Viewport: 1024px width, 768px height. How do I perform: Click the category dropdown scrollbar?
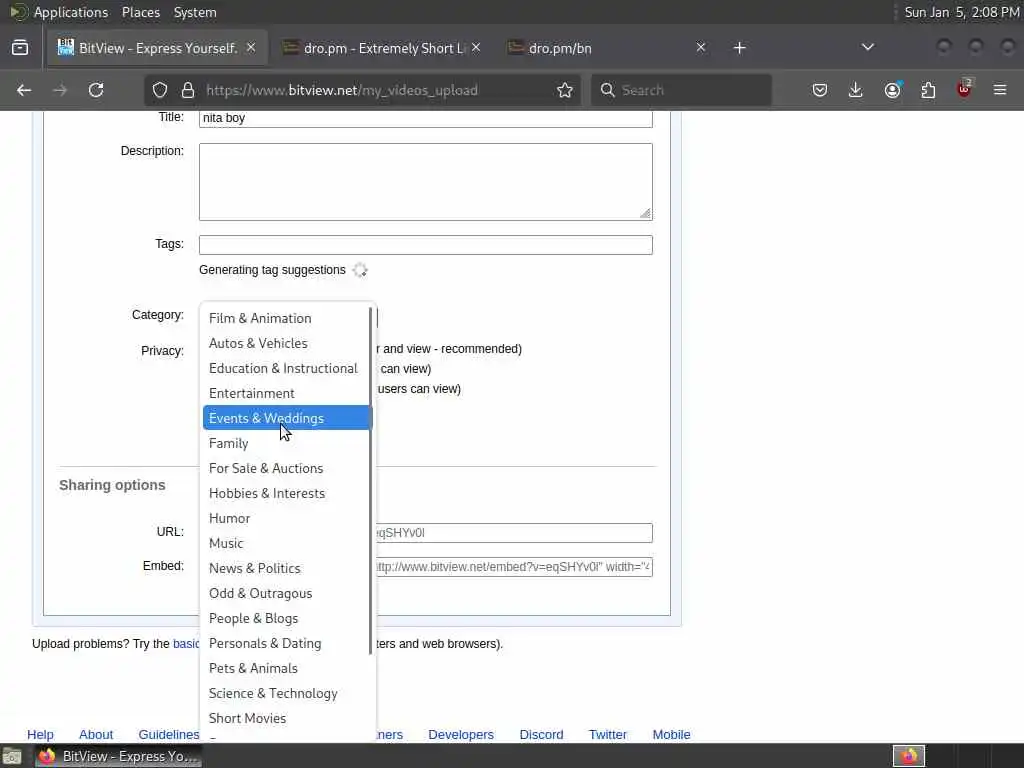371,481
